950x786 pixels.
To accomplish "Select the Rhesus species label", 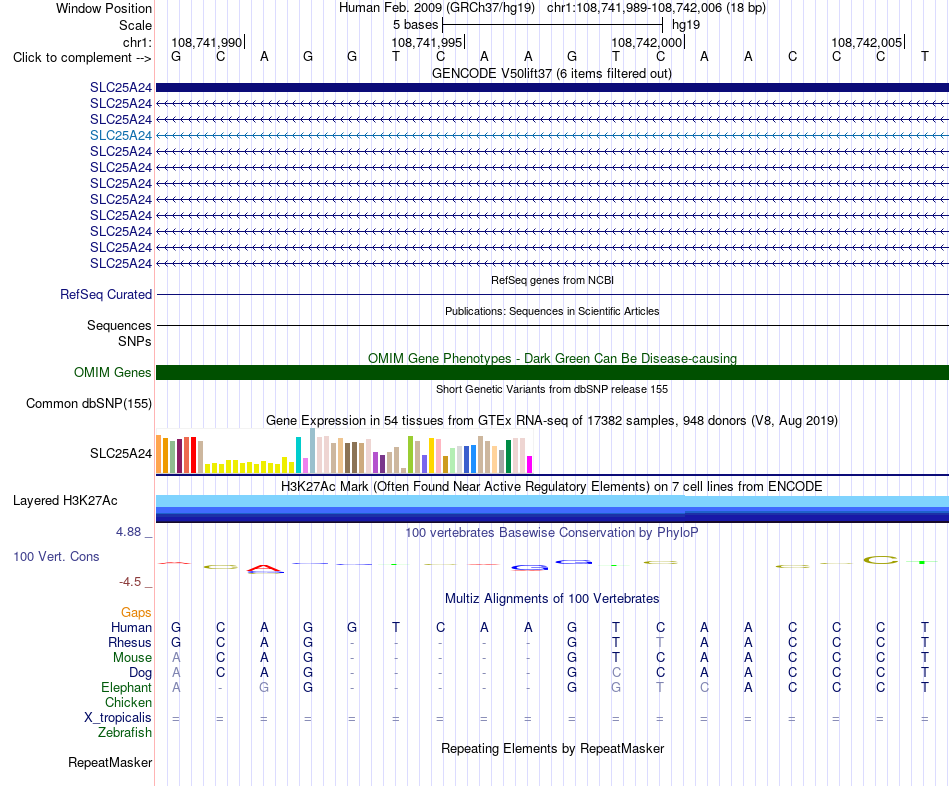I will pos(130,642).
